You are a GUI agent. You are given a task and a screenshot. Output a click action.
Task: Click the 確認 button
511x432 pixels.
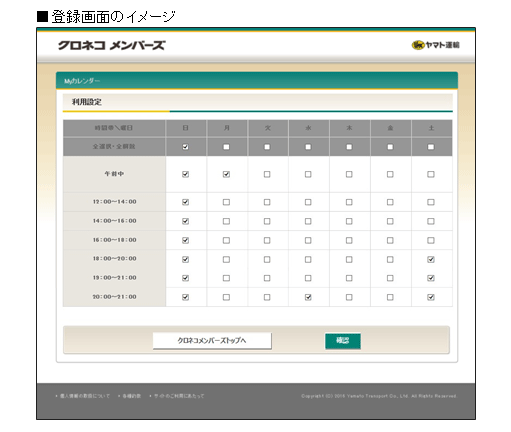(x=343, y=341)
